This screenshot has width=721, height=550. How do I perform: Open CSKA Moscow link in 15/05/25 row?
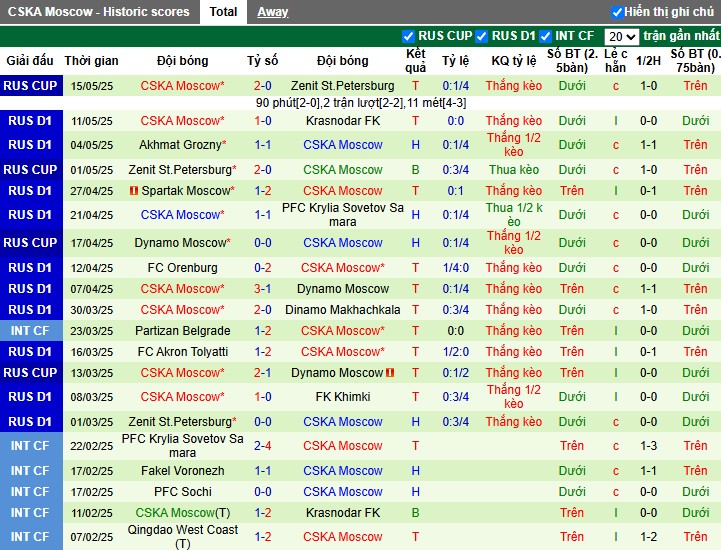click(182, 86)
